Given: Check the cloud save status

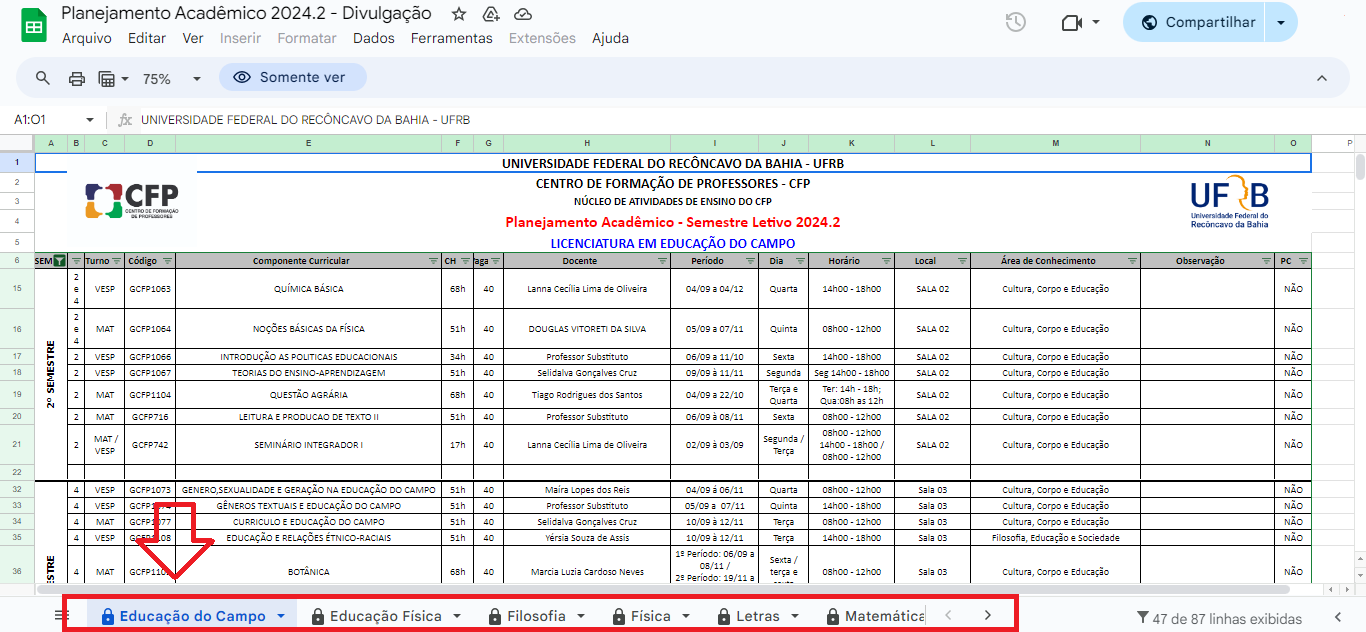Looking at the screenshot, I should coord(524,14).
